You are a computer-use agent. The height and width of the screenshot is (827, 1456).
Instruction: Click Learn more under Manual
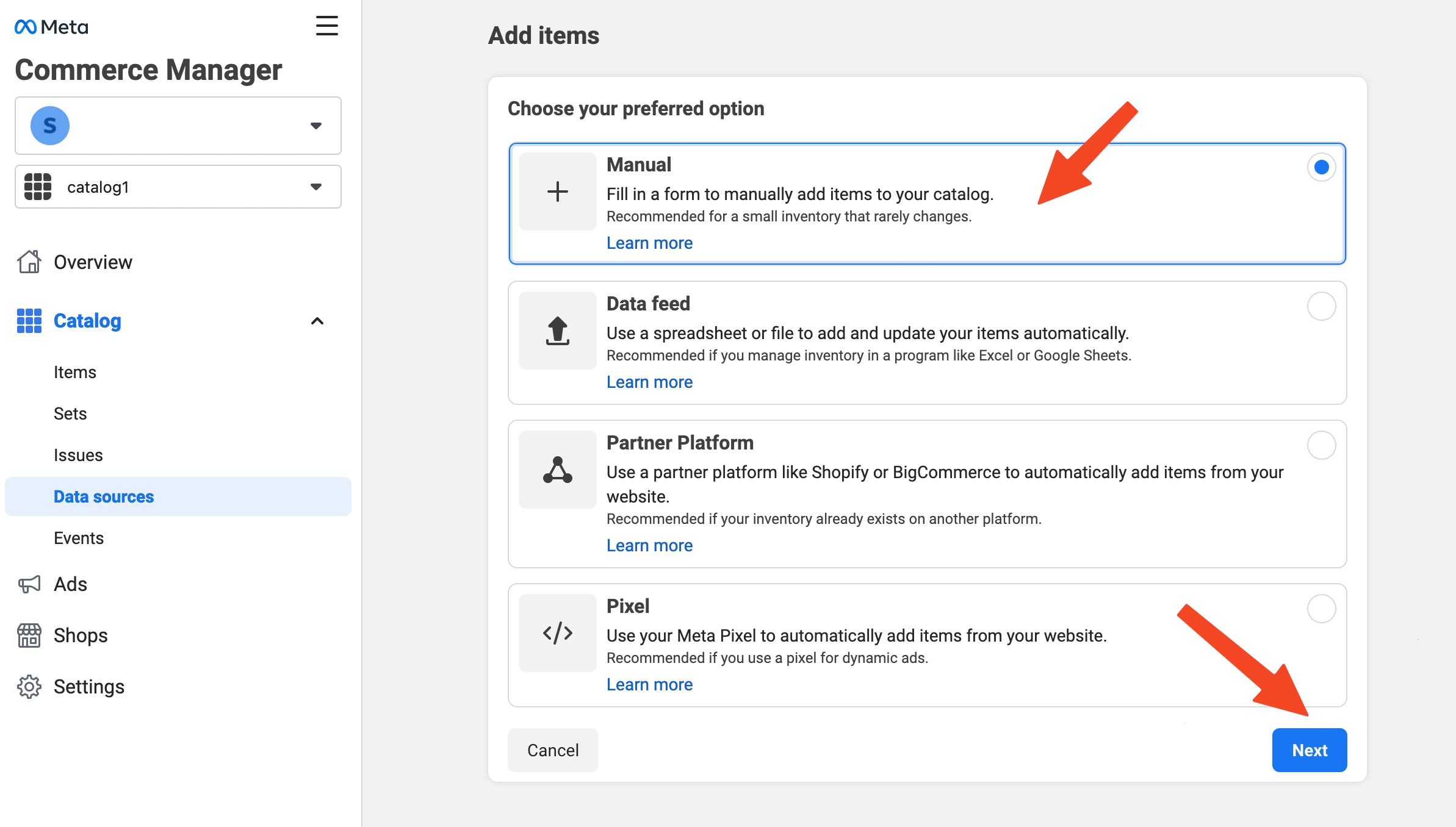pyautogui.click(x=649, y=243)
